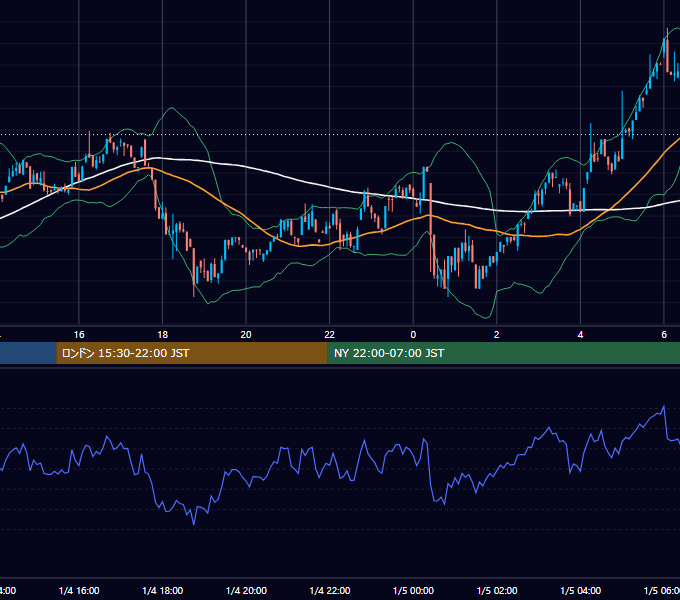
Task: Click the 1/4 20:00 time label
Action: [x=246, y=591]
